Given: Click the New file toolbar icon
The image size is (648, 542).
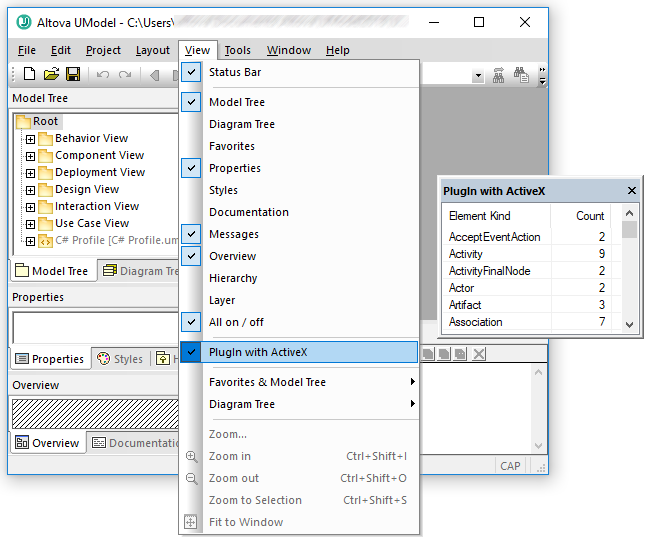Looking at the screenshot, I should [x=29, y=74].
